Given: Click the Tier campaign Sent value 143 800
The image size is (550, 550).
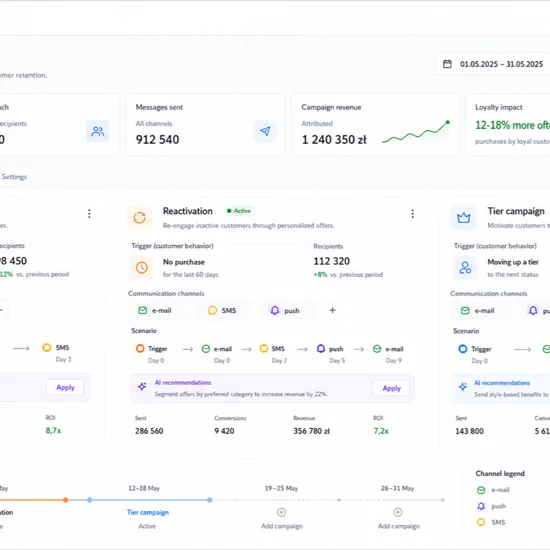Looking at the screenshot, I should 469,431.
